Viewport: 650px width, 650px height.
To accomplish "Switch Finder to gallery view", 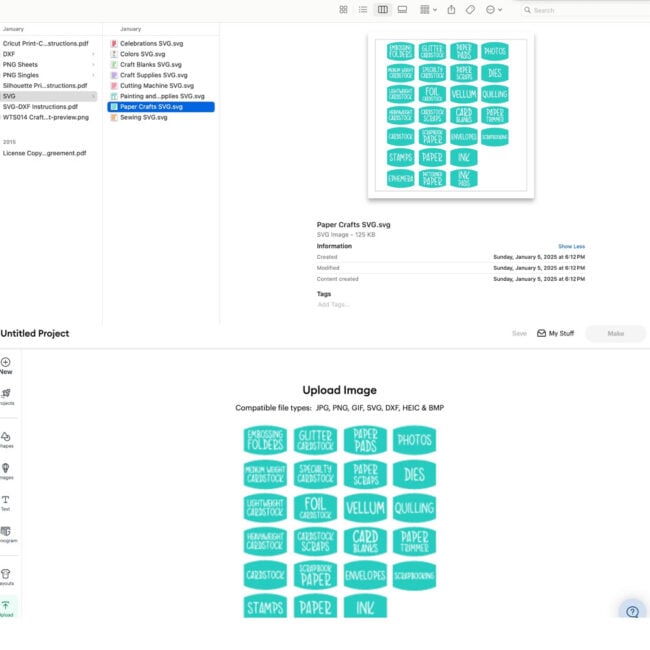I will 402,10.
